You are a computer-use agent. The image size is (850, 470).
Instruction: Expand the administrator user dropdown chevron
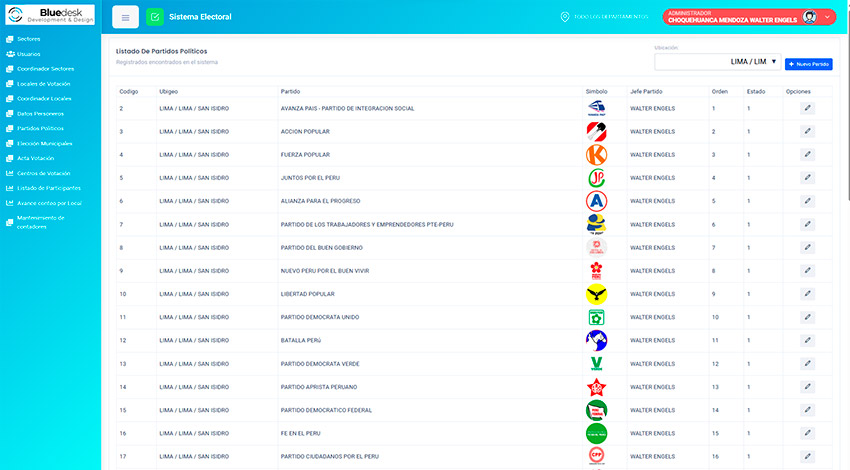pyautogui.click(x=826, y=17)
